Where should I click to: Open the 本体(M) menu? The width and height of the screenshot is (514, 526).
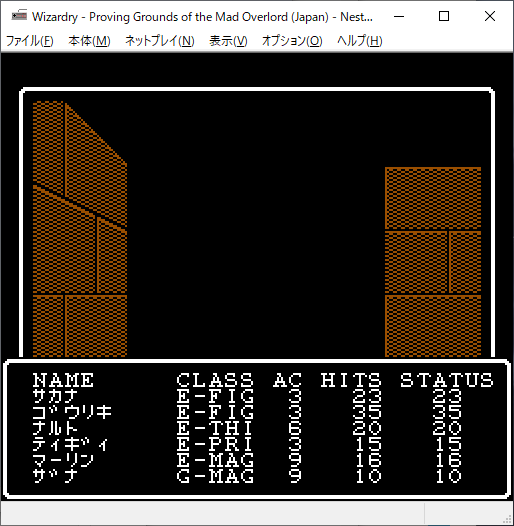pyautogui.click(x=89, y=41)
